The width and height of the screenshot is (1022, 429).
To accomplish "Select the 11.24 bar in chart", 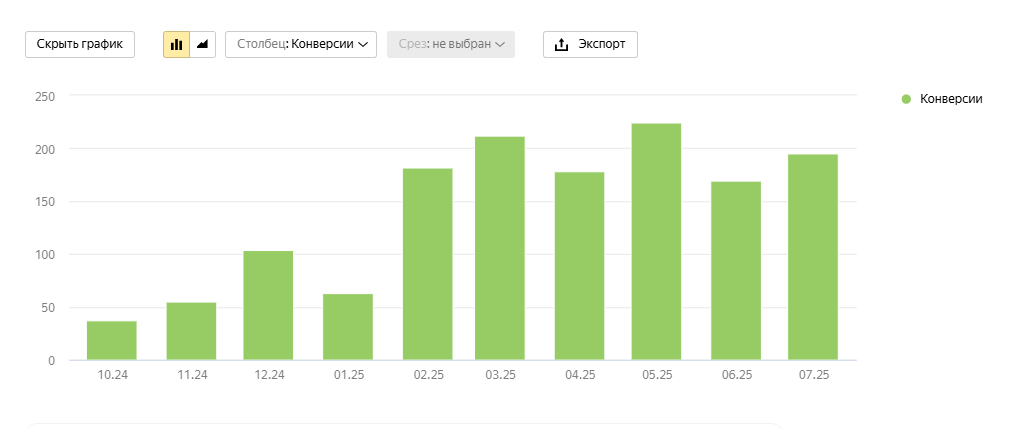I will coord(191,331).
